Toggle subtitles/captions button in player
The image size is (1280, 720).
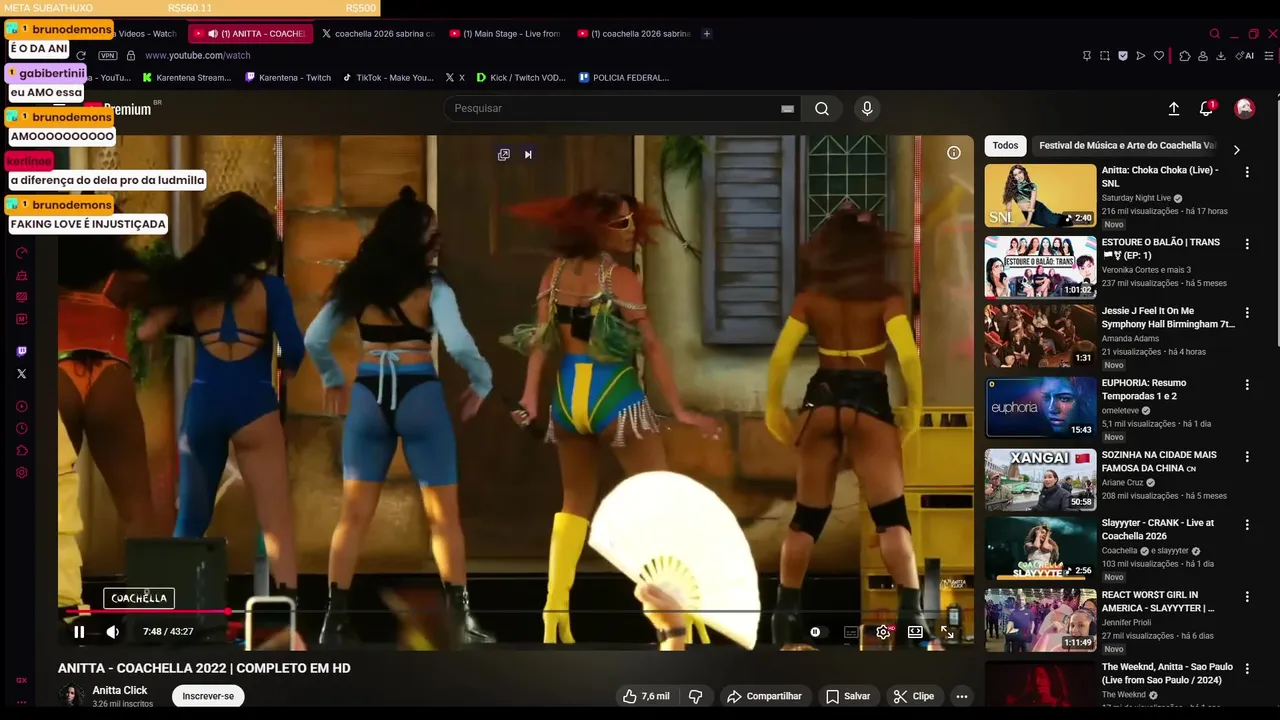pos(851,632)
